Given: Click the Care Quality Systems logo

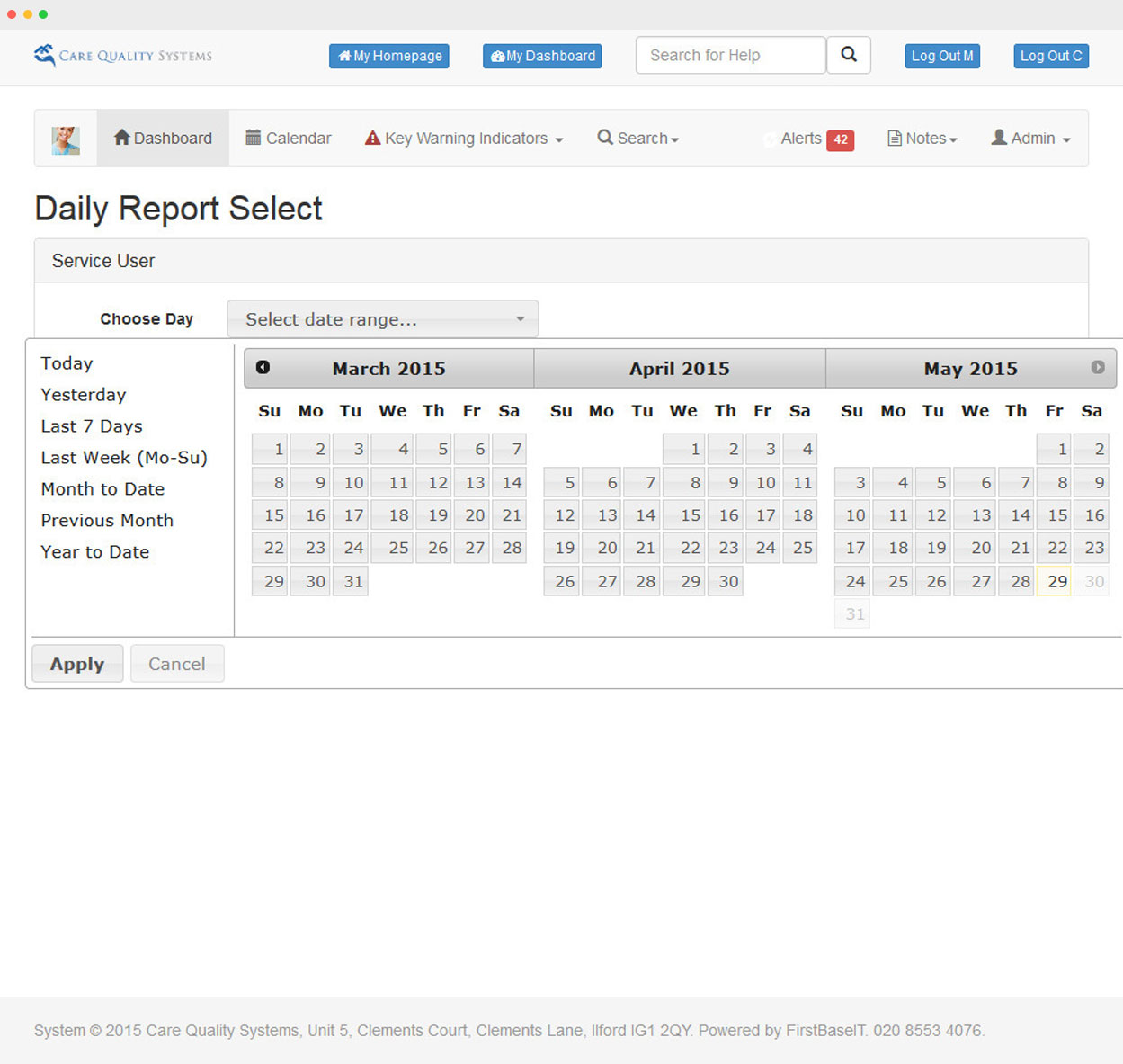Looking at the screenshot, I should coord(123,56).
